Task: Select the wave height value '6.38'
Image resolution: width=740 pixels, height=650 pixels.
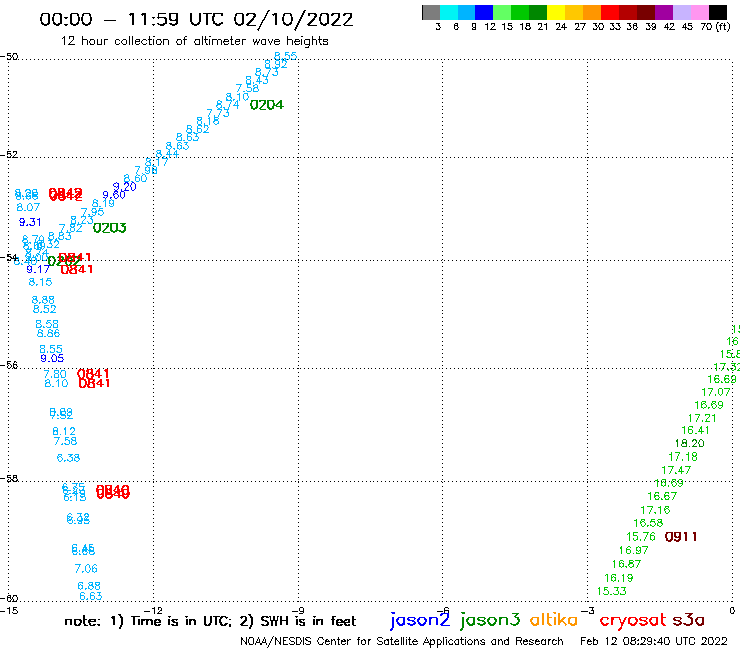Action: [68, 458]
